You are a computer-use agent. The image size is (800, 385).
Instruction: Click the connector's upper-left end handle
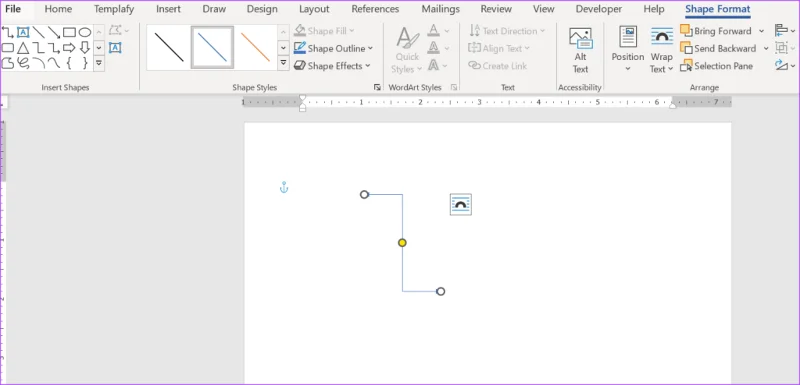pyautogui.click(x=364, y=194)
